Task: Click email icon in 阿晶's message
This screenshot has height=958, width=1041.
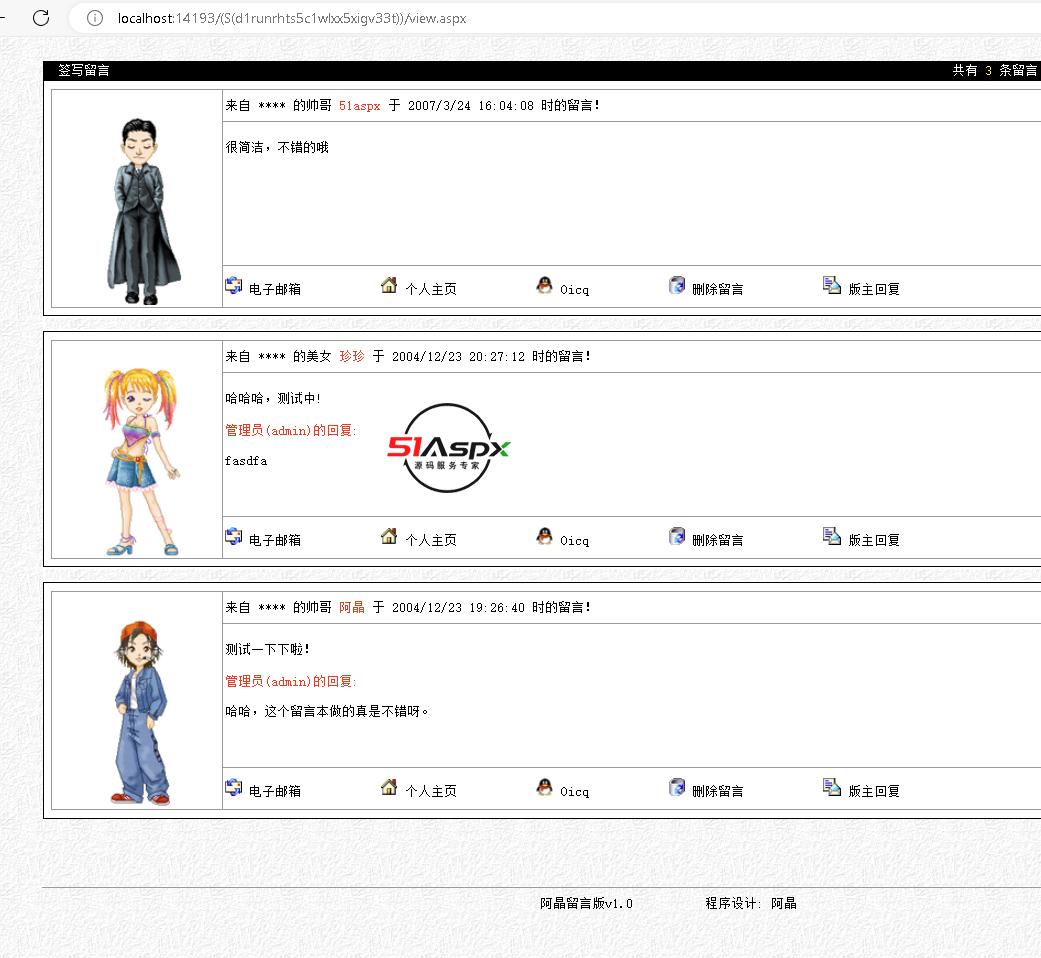Action: tap(234, 788)
